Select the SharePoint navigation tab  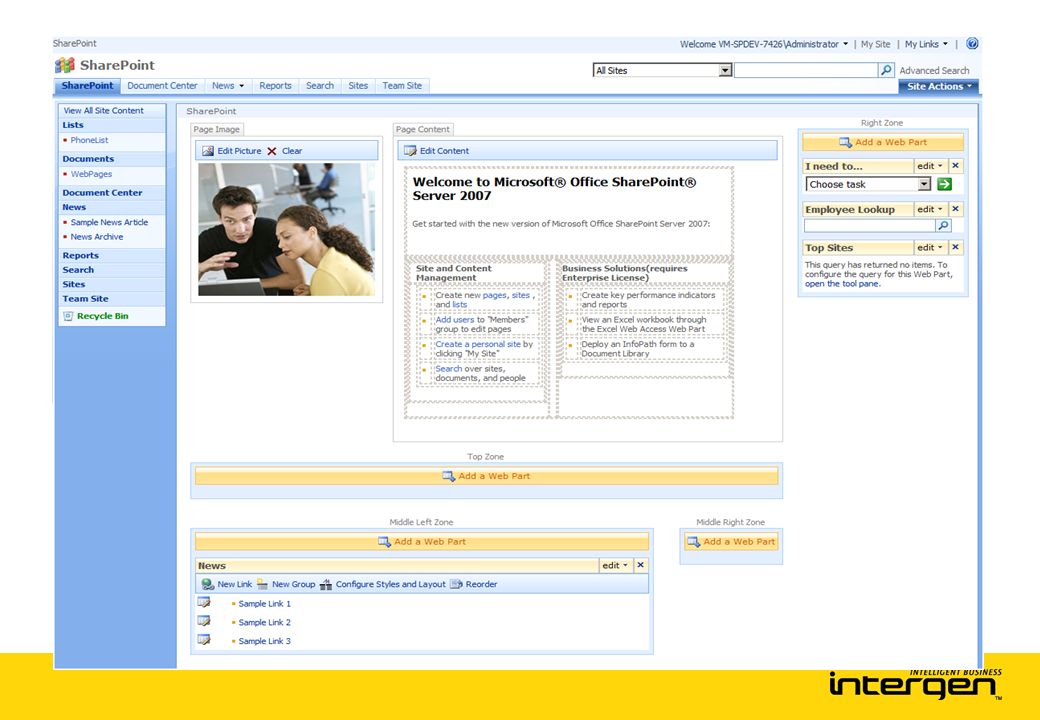(x=87, y=86)
